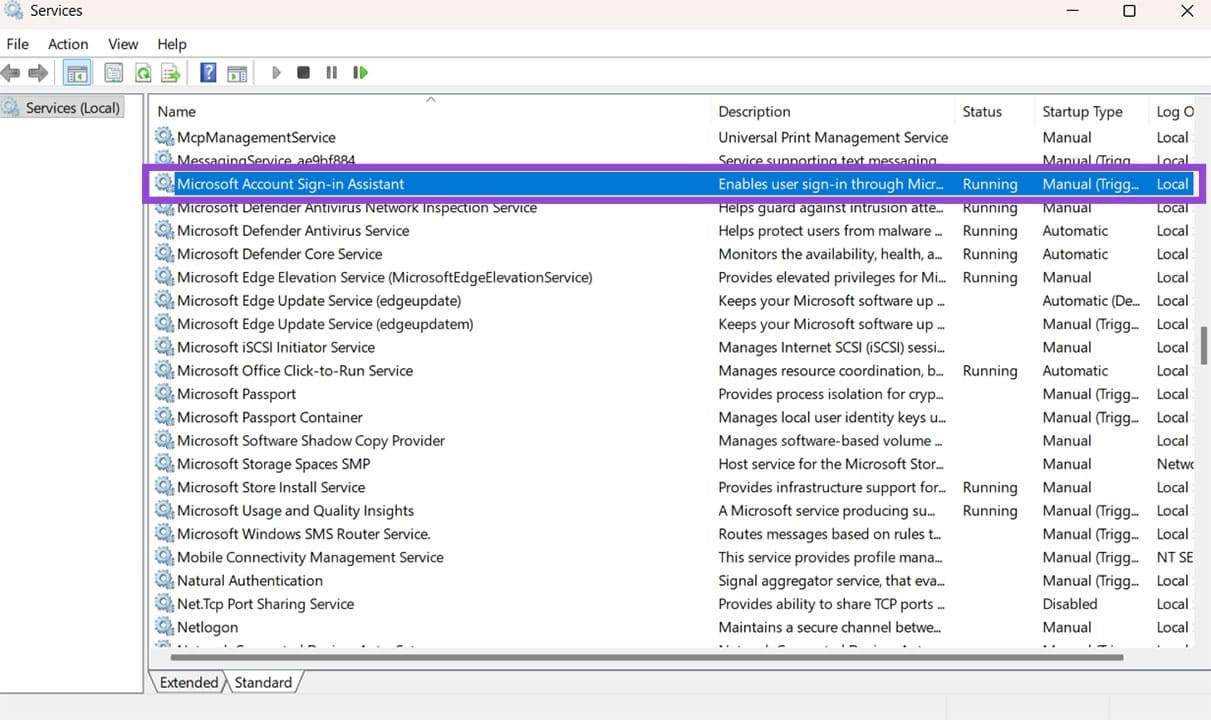The image size is (1211, 720).
Task: Switch to the Standard tab
Action: [262, 682]
